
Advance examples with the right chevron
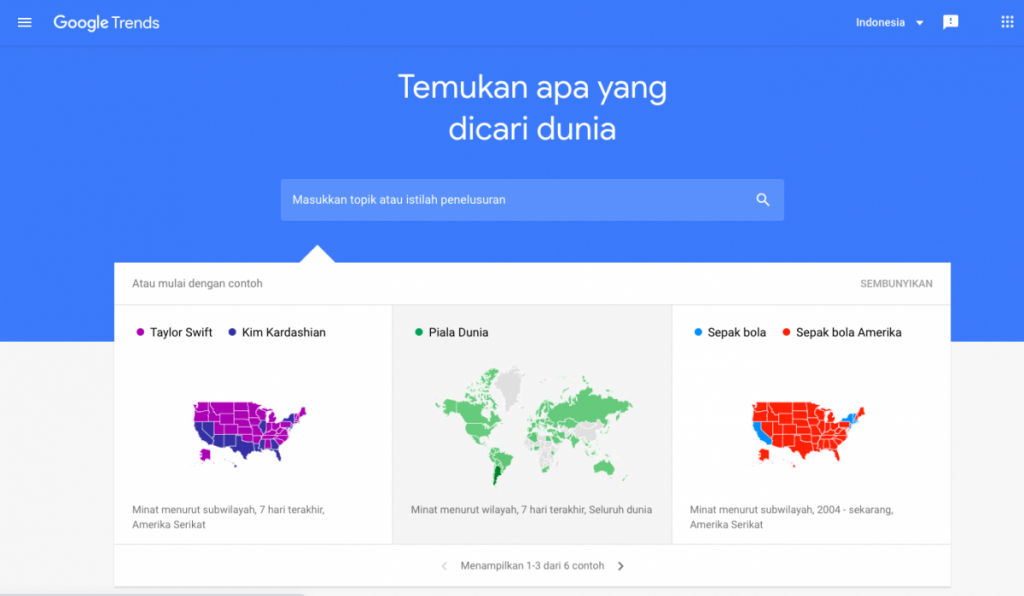(621, 565)
